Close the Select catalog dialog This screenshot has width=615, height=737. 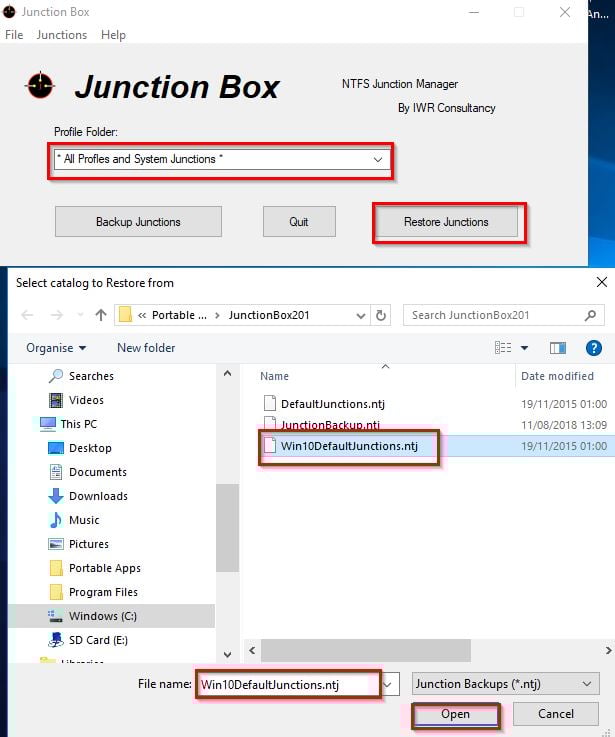click(x=601, y=282)
